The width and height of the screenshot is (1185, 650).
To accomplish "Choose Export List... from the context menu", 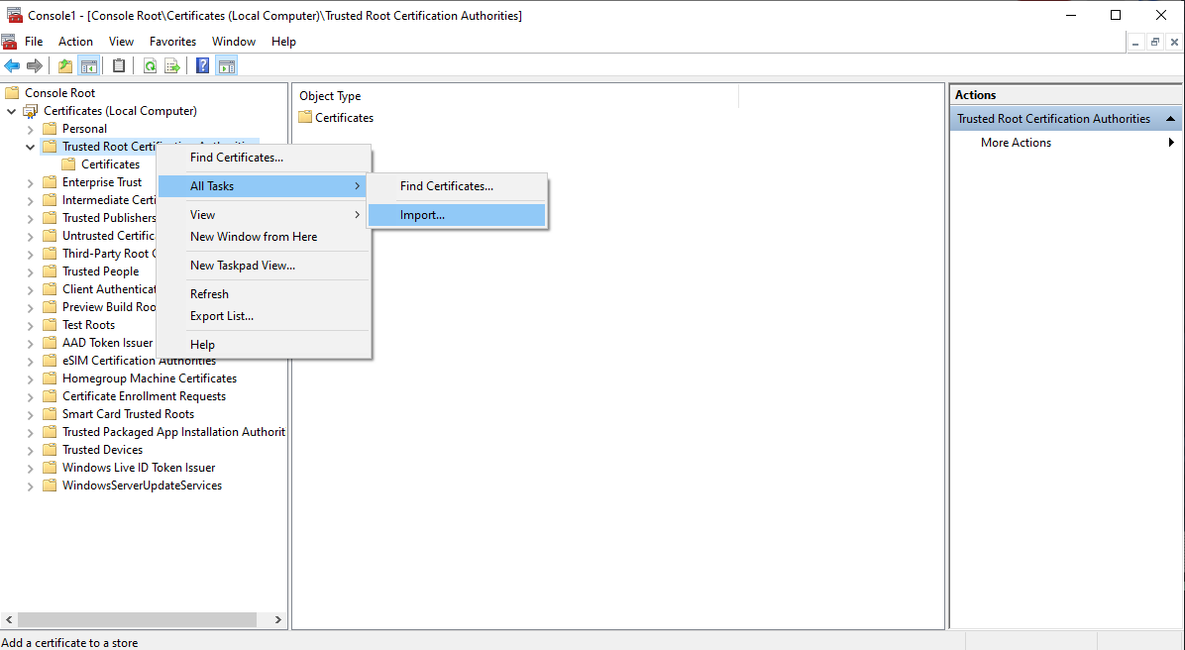I will click(222, 316).
